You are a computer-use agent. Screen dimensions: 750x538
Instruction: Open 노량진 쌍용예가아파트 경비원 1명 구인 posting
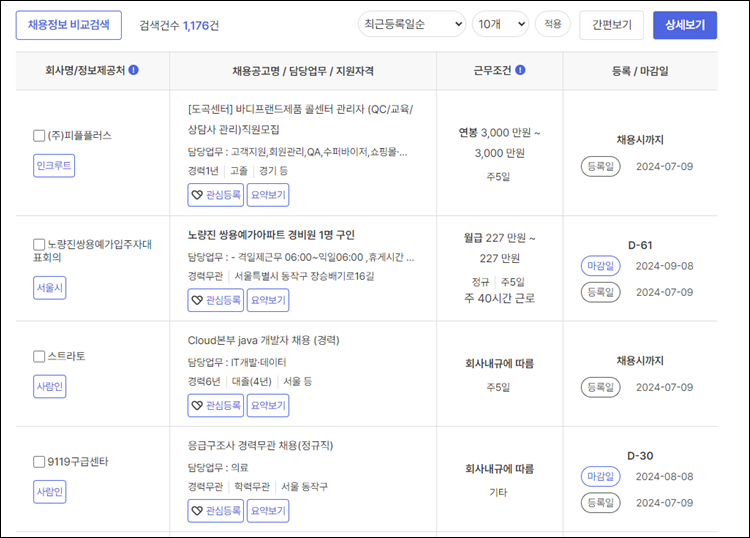271,235
